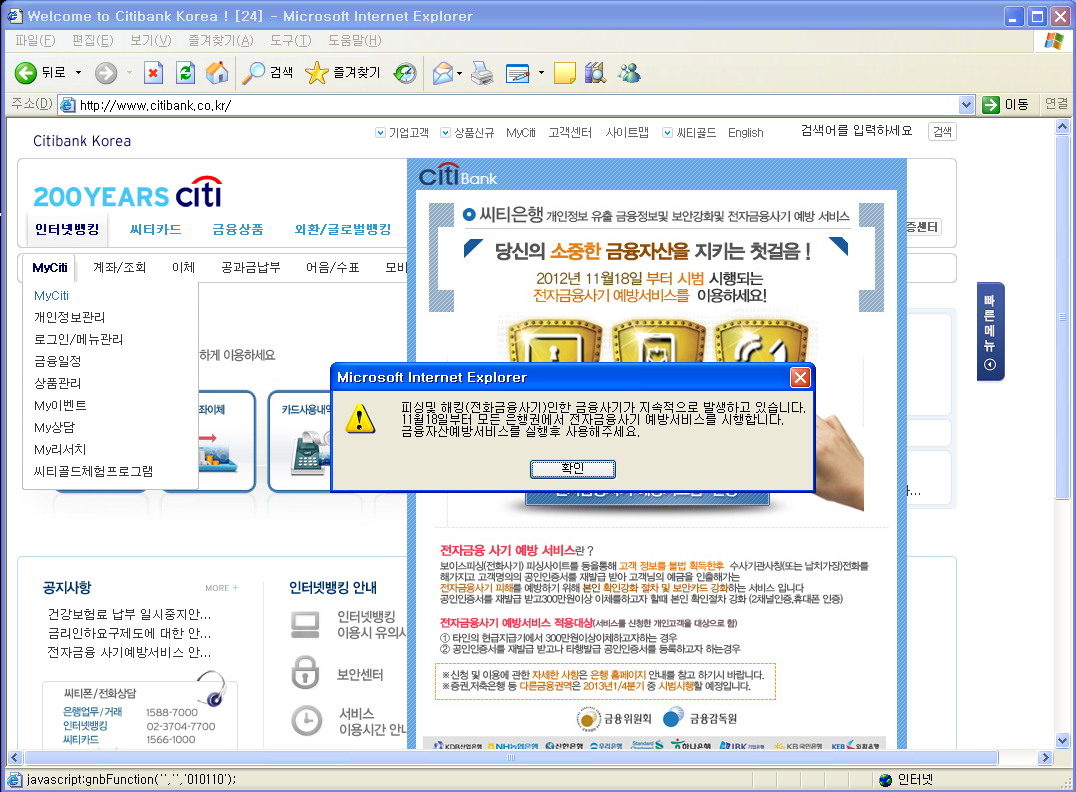1076x792 pixels.
Task: Click the Internet zone globe in status bar
Action: coord(885,780)
